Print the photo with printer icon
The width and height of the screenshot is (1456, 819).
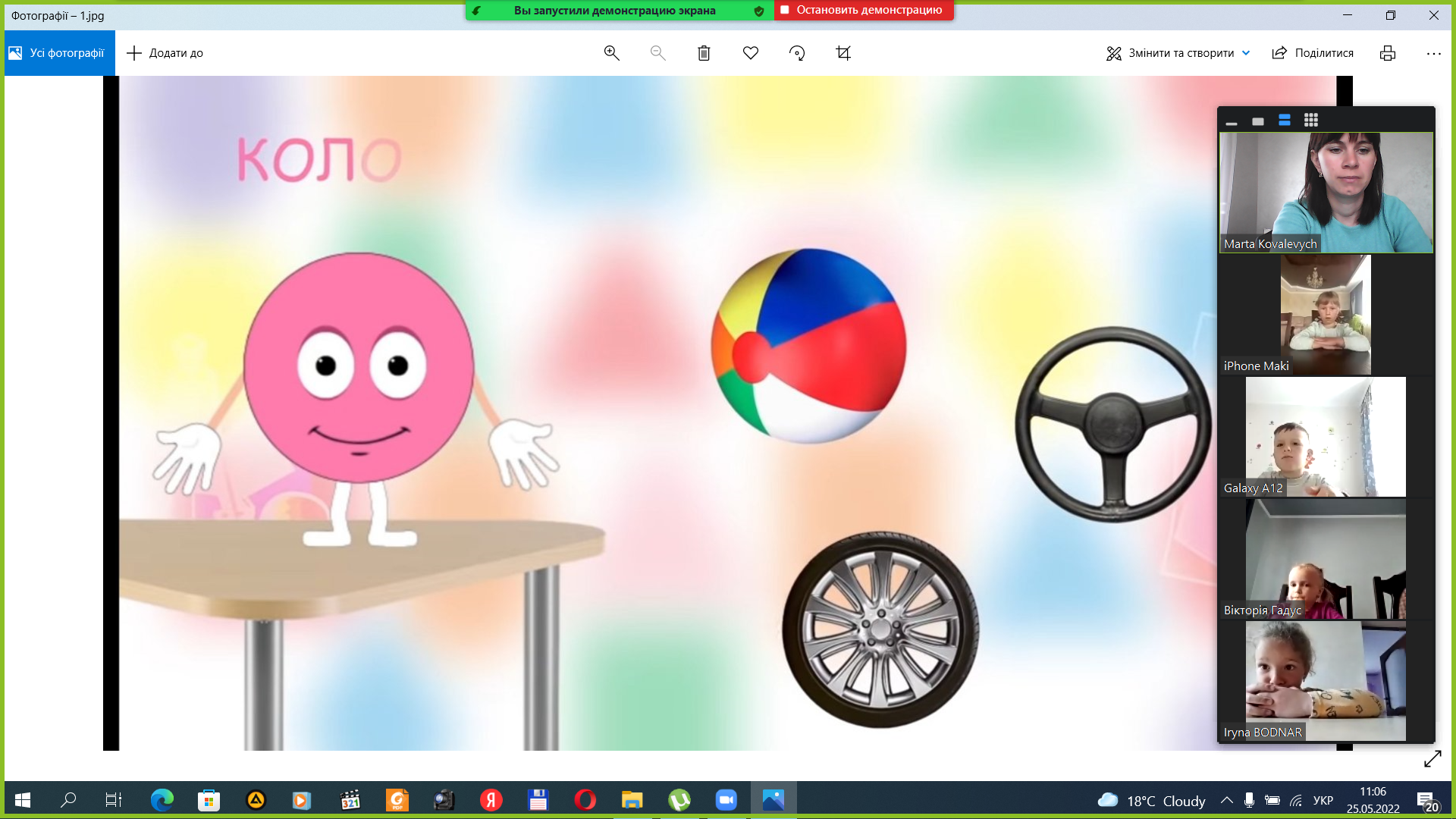1387,53
